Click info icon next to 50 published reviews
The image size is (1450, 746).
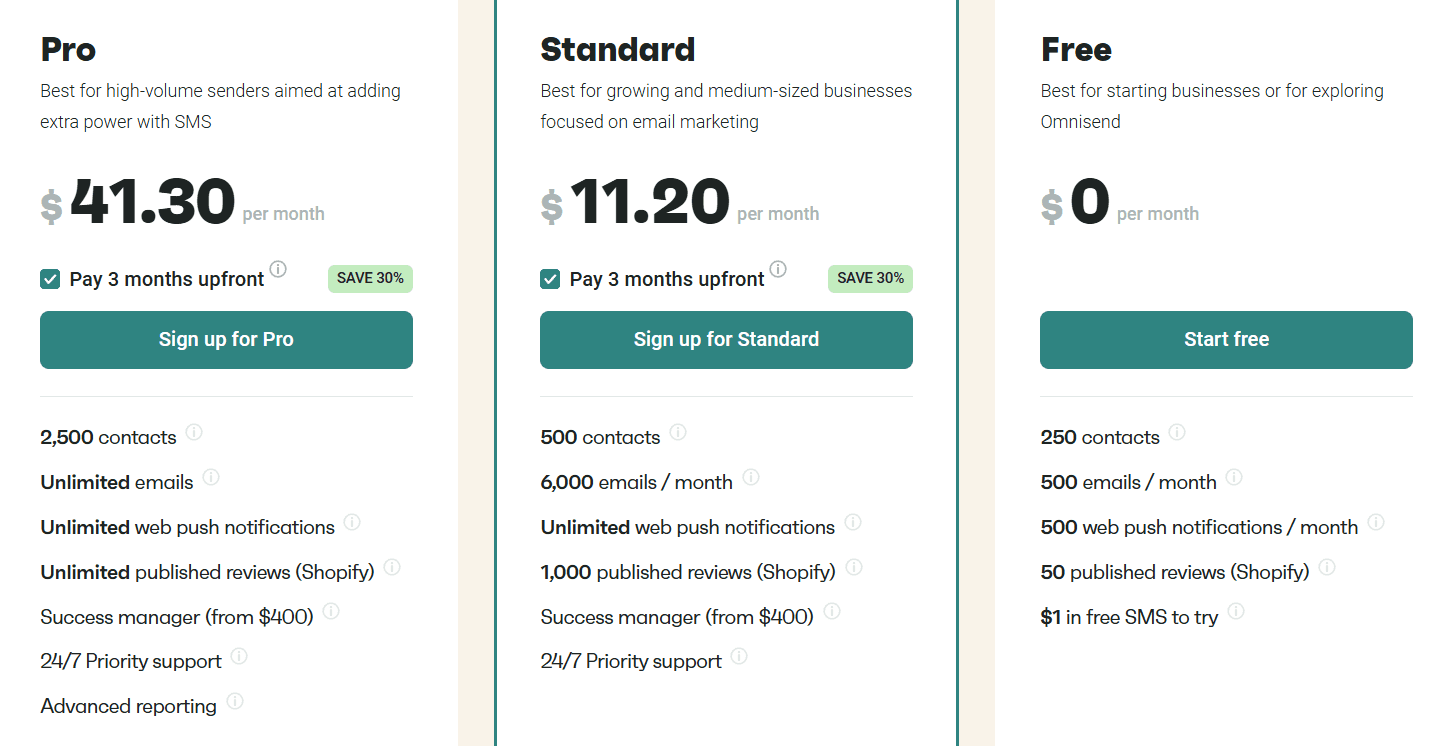[x=1327, y=567]
